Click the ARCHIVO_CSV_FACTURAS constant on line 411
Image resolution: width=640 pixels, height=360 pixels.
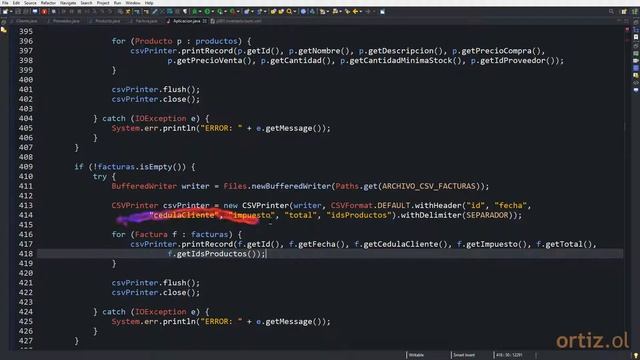click(429, 187)
